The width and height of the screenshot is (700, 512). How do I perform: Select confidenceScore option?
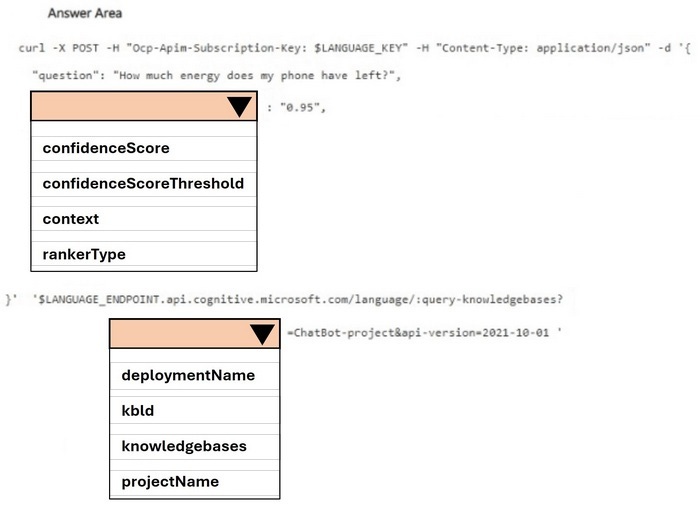click(144, 148)
